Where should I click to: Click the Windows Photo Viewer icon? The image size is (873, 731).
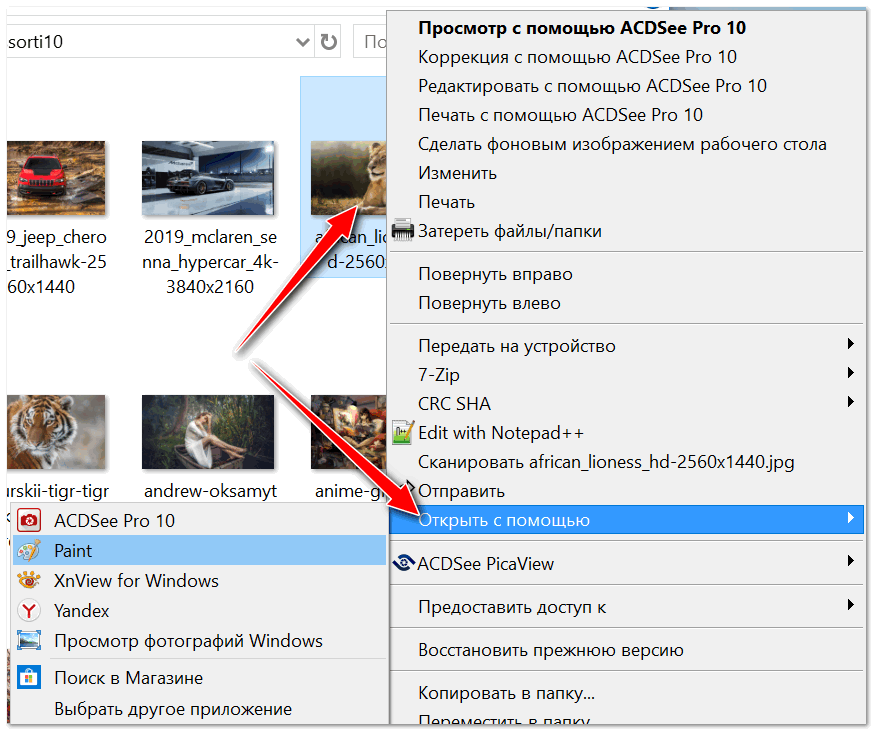point(28,641)
